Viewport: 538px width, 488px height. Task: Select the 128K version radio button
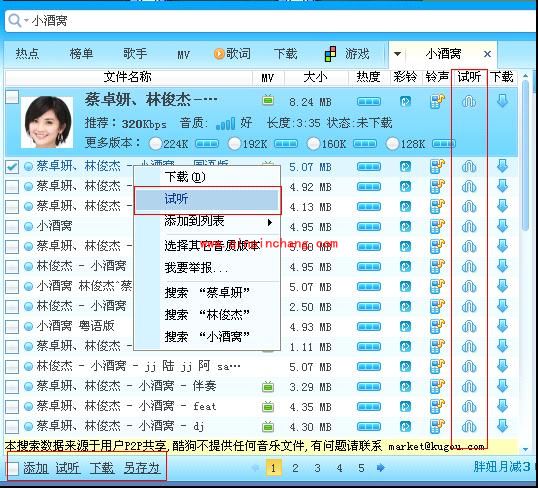pyautogui.click(x=392, y=143)
